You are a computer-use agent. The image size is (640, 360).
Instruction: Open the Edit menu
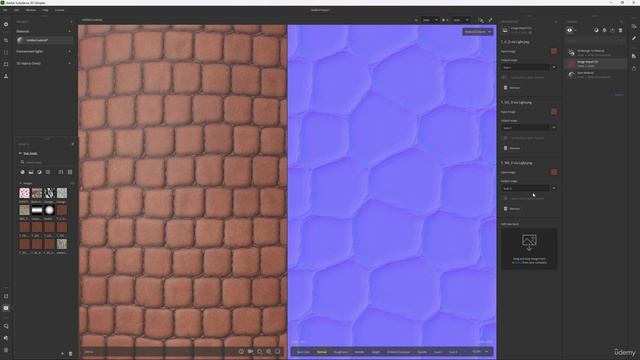pyautogui.click(x=17, y=10)
